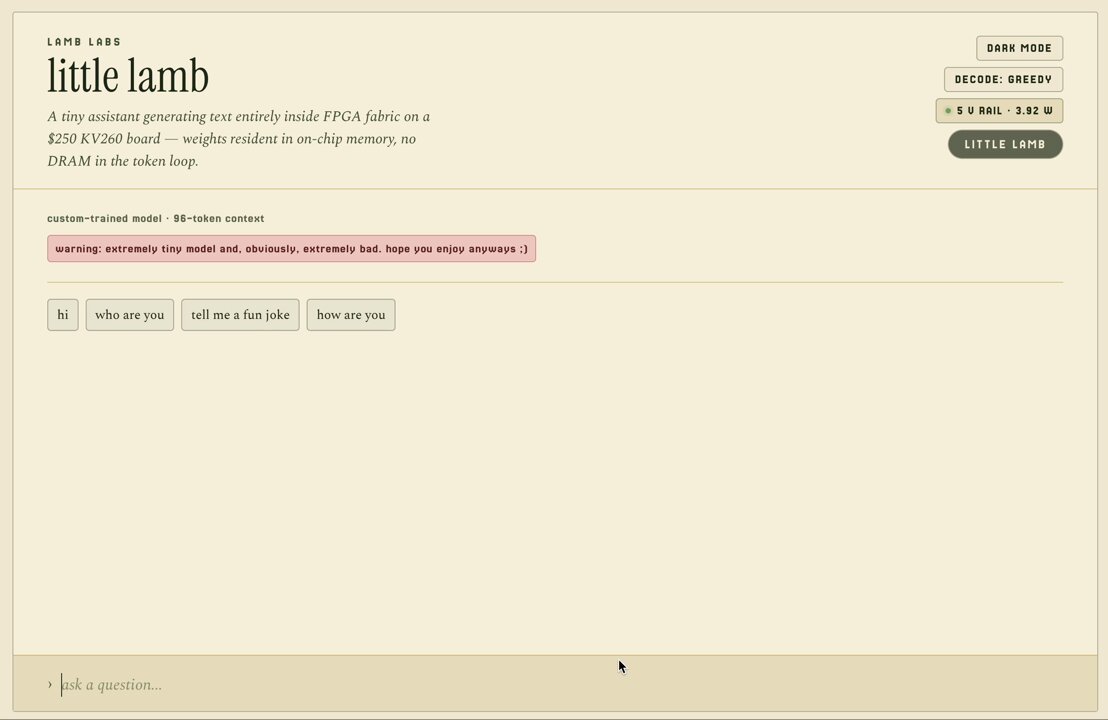Select the "tell me a fun joke" prompt
1108x720 pixels.
[x=240, y=314]
